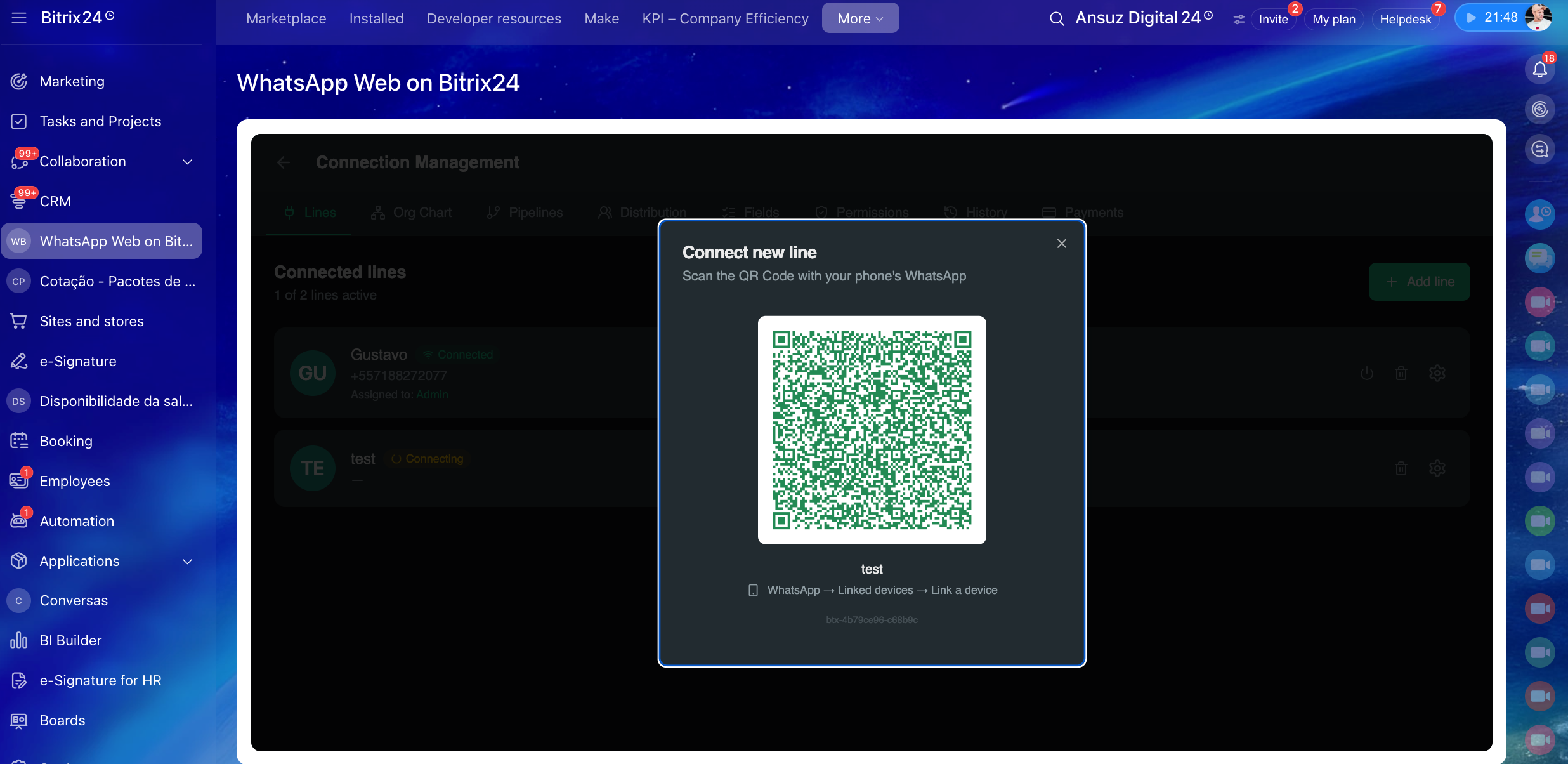
Task: Click the user profile avatar
Action: pos(1539,18)
